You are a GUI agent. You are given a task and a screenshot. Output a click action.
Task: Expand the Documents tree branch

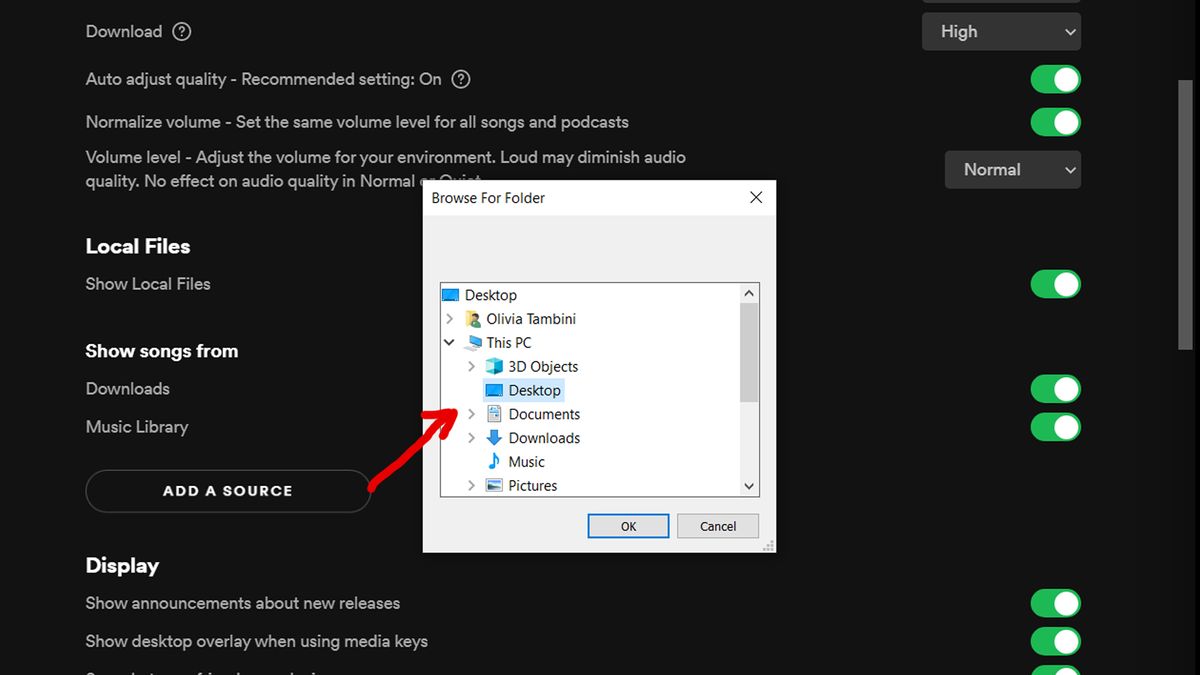(471, 413)
